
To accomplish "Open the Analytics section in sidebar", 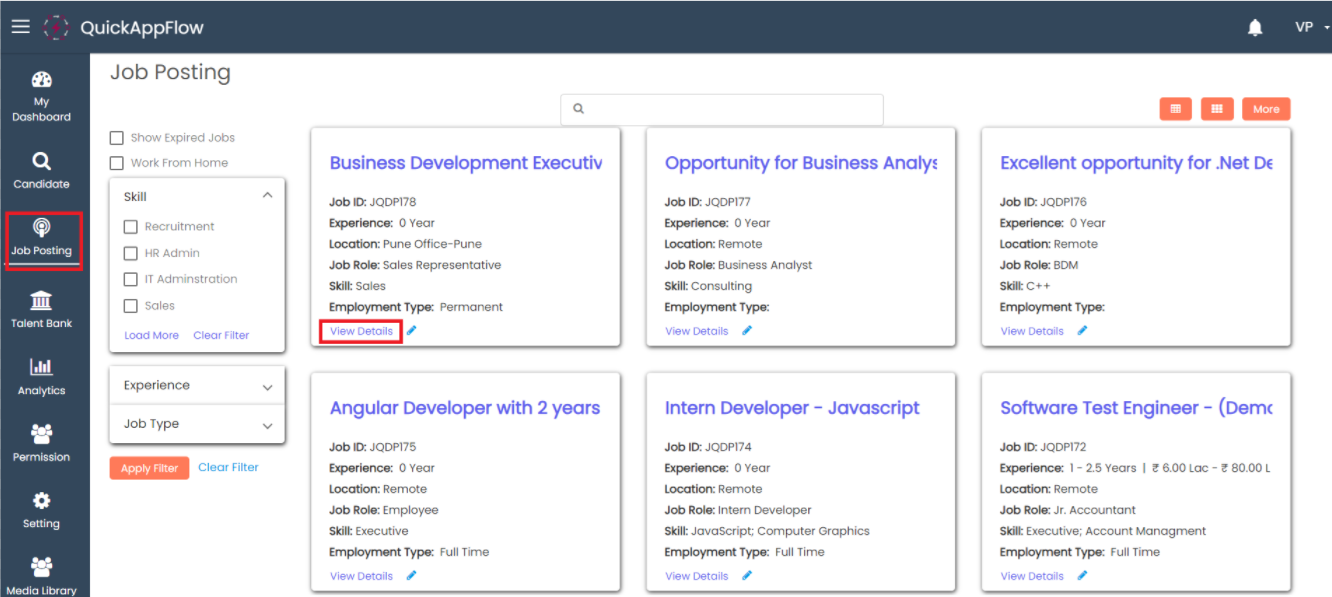I will (41, 376).
